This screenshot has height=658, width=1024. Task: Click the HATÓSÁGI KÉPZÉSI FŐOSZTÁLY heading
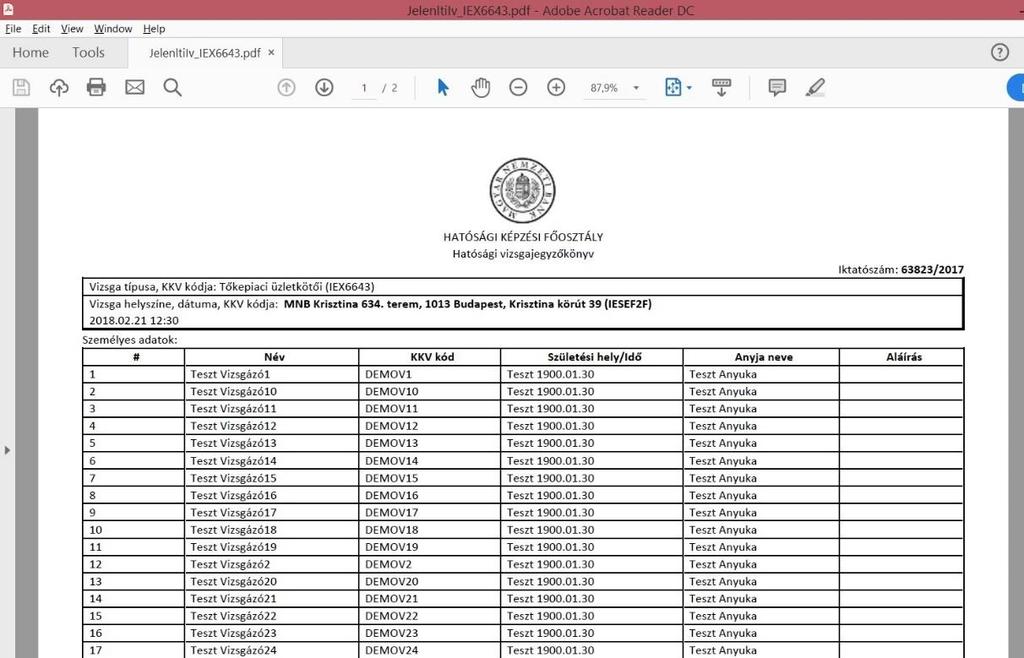(x=523, y=237)
